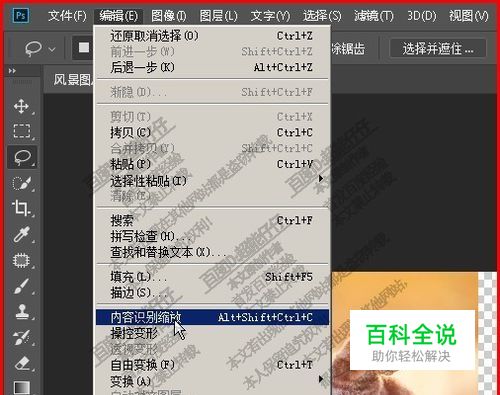Screen dimensions: 500x395
Task: Select the Brush tool
Action: [x=21, y=286]
